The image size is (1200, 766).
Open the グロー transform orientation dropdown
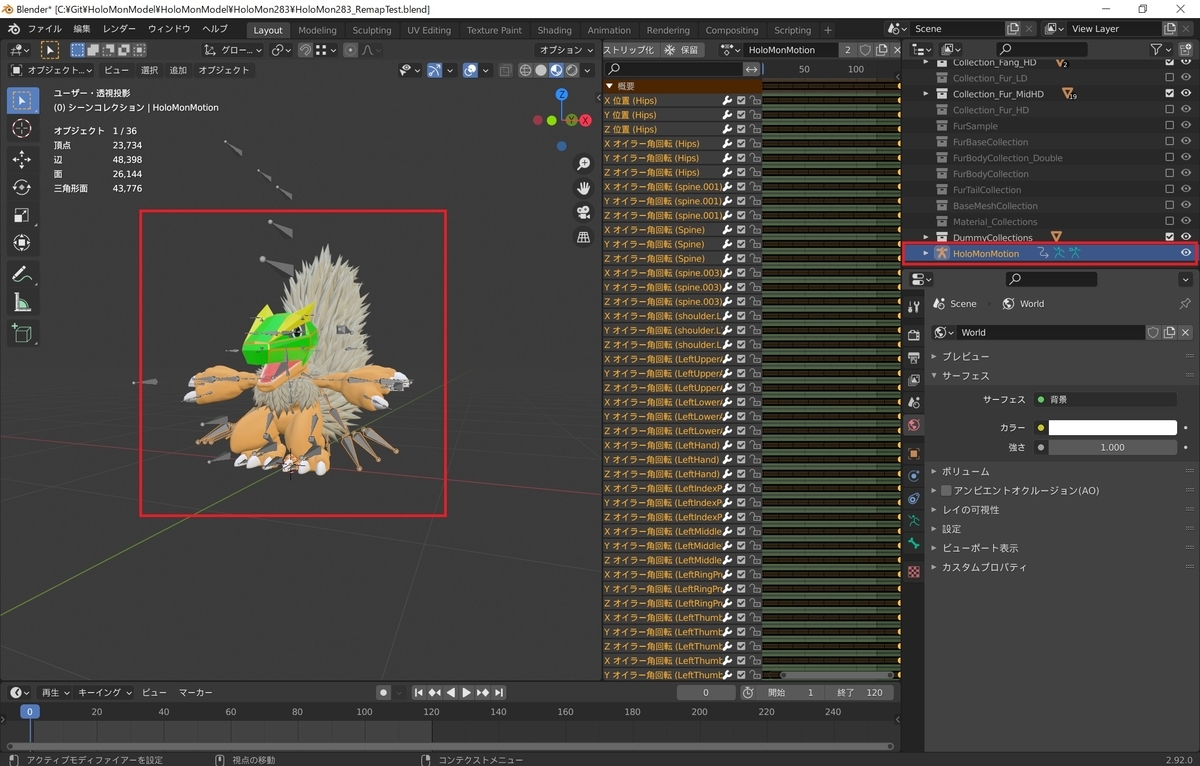pyautogui.click(x=233, y=50)
